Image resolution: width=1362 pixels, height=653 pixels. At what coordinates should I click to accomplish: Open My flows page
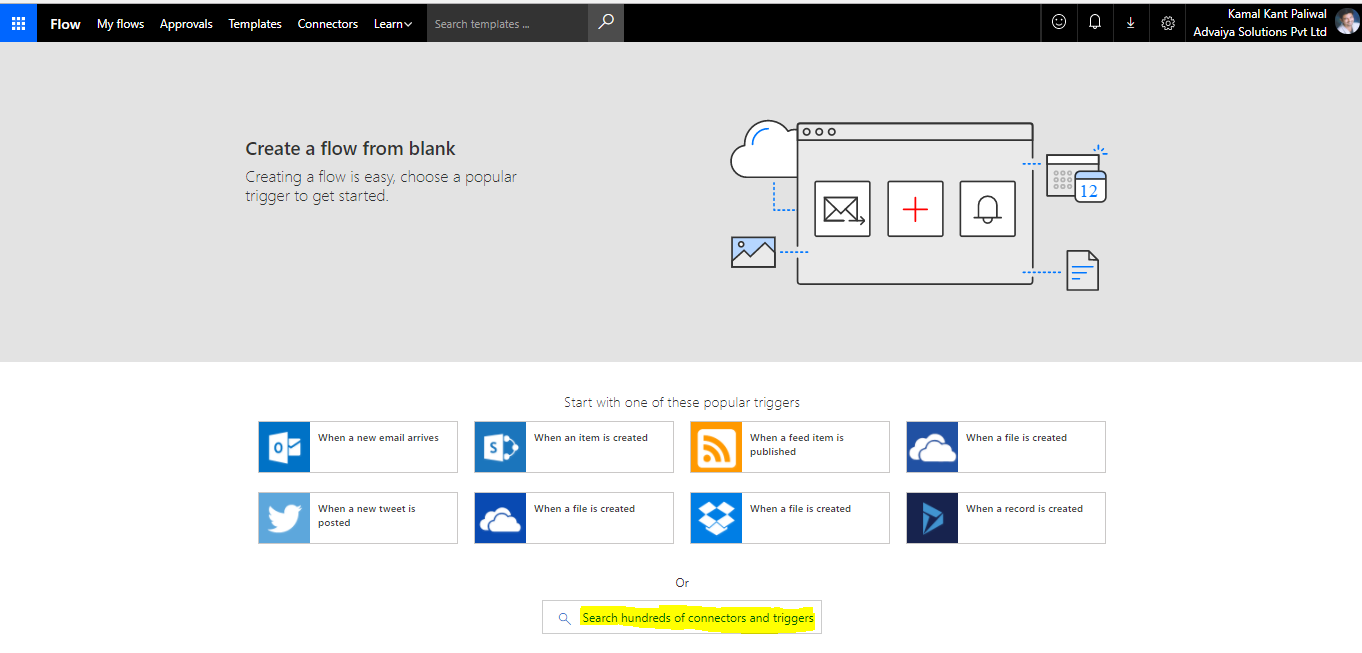(x=120, y=24)
